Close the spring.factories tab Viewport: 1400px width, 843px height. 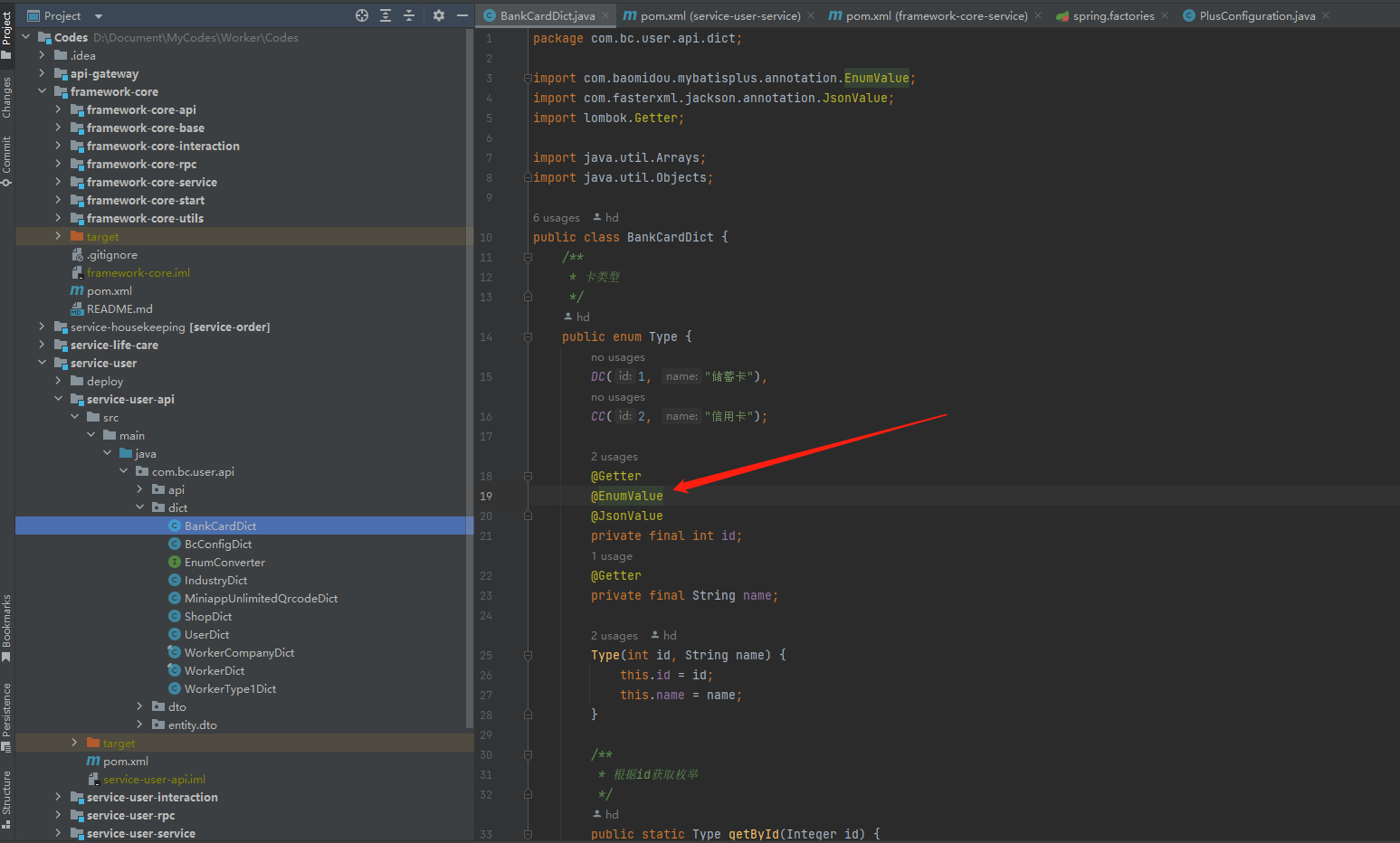click(1165, 15)
